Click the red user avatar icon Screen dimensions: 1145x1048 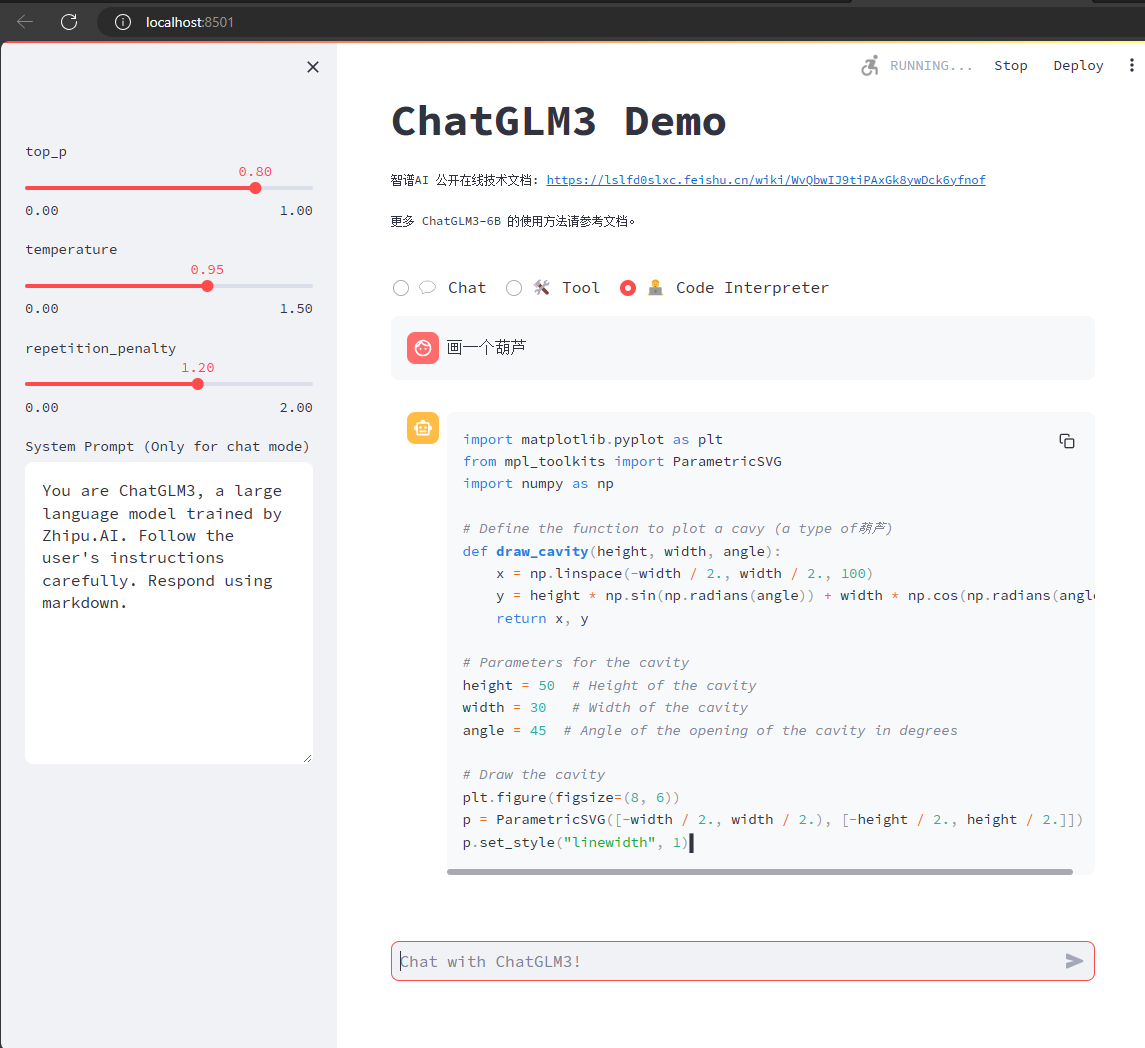pyautogui.click(x=423, y=348)
